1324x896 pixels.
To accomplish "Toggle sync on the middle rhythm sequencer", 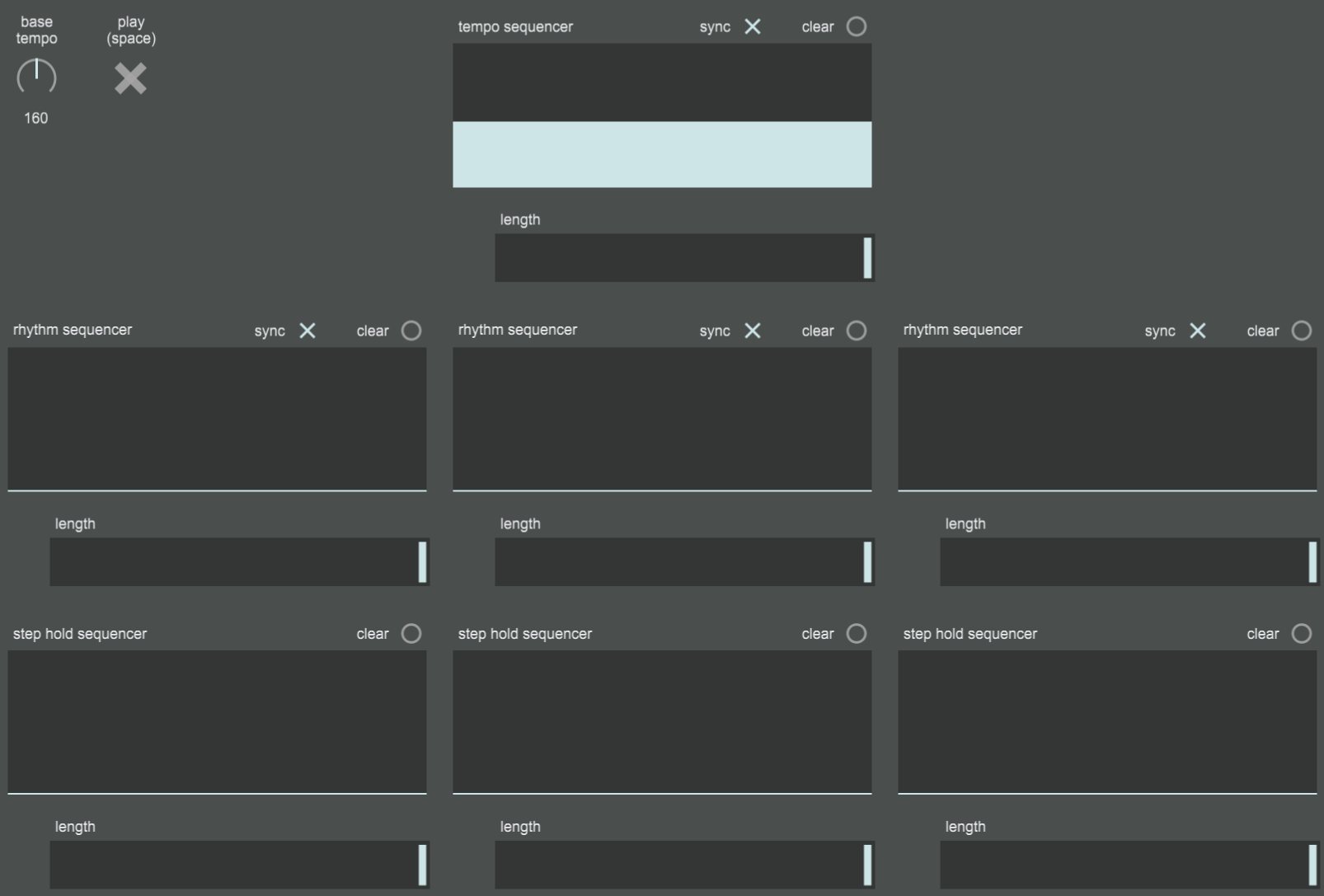I will click(x=752, y=331).
